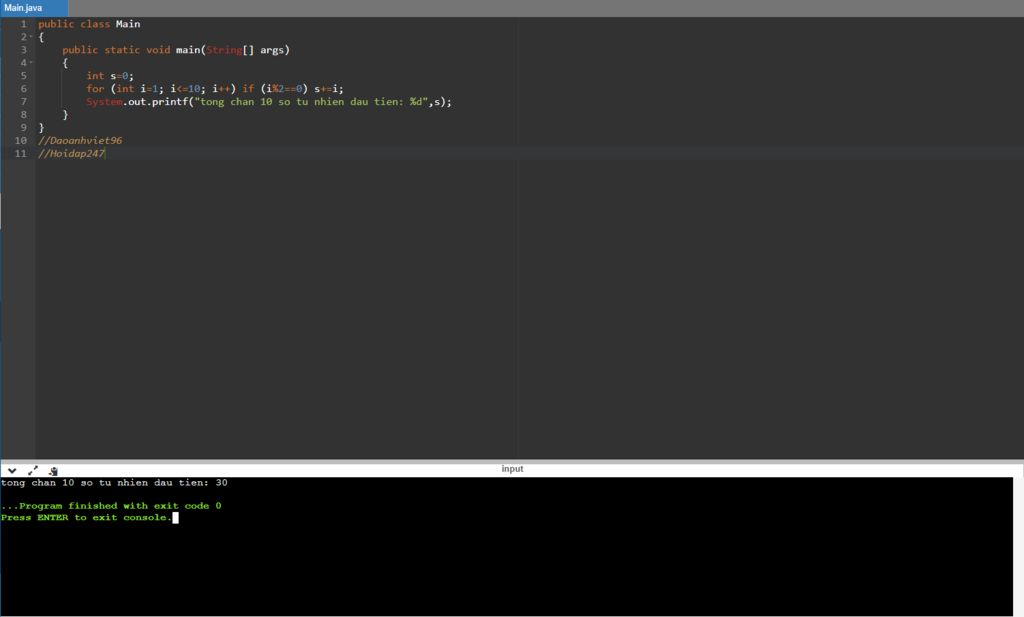Click console output 'tong chan 10 so tu nhien dau tien: 30'

[x=114, y=483]
